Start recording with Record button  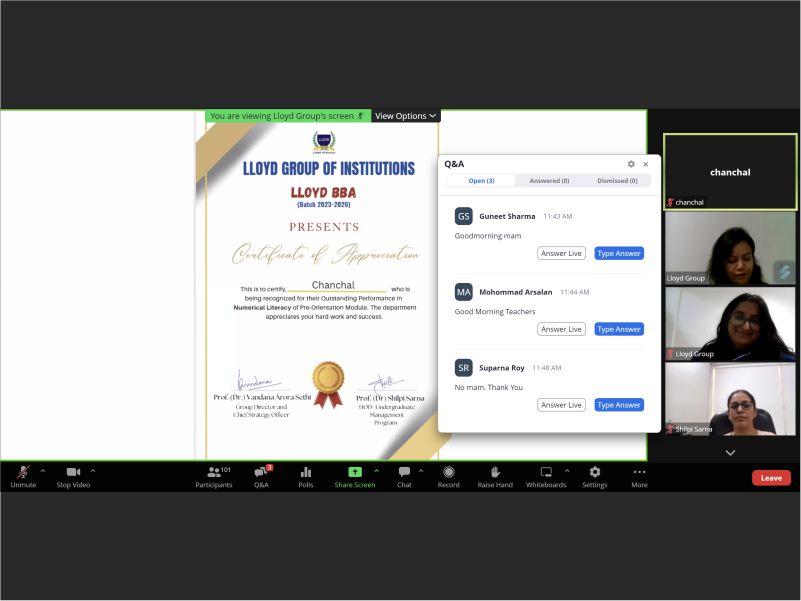click(x=449, y=477)
